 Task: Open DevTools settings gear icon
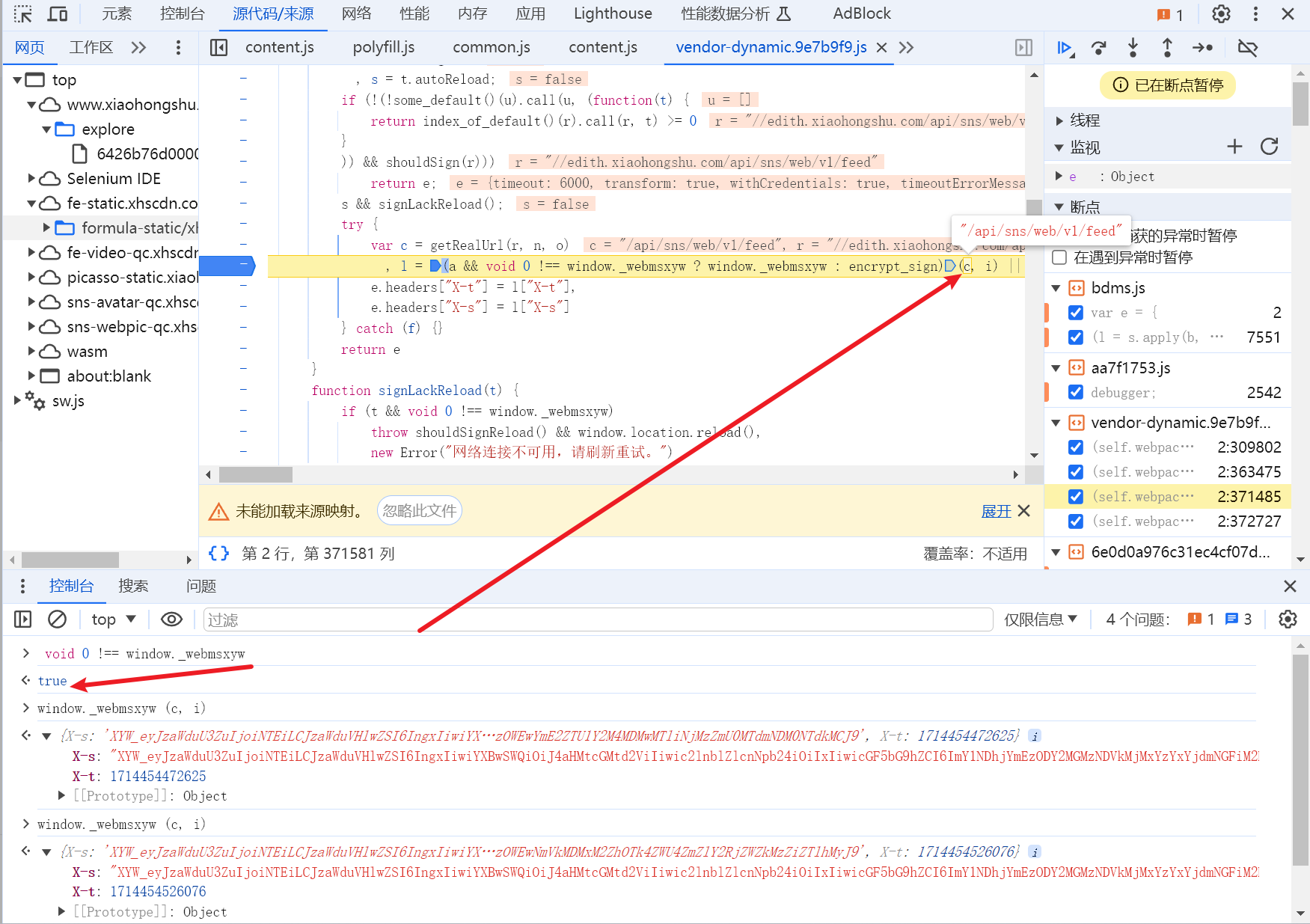click(x=1221, y=13)
